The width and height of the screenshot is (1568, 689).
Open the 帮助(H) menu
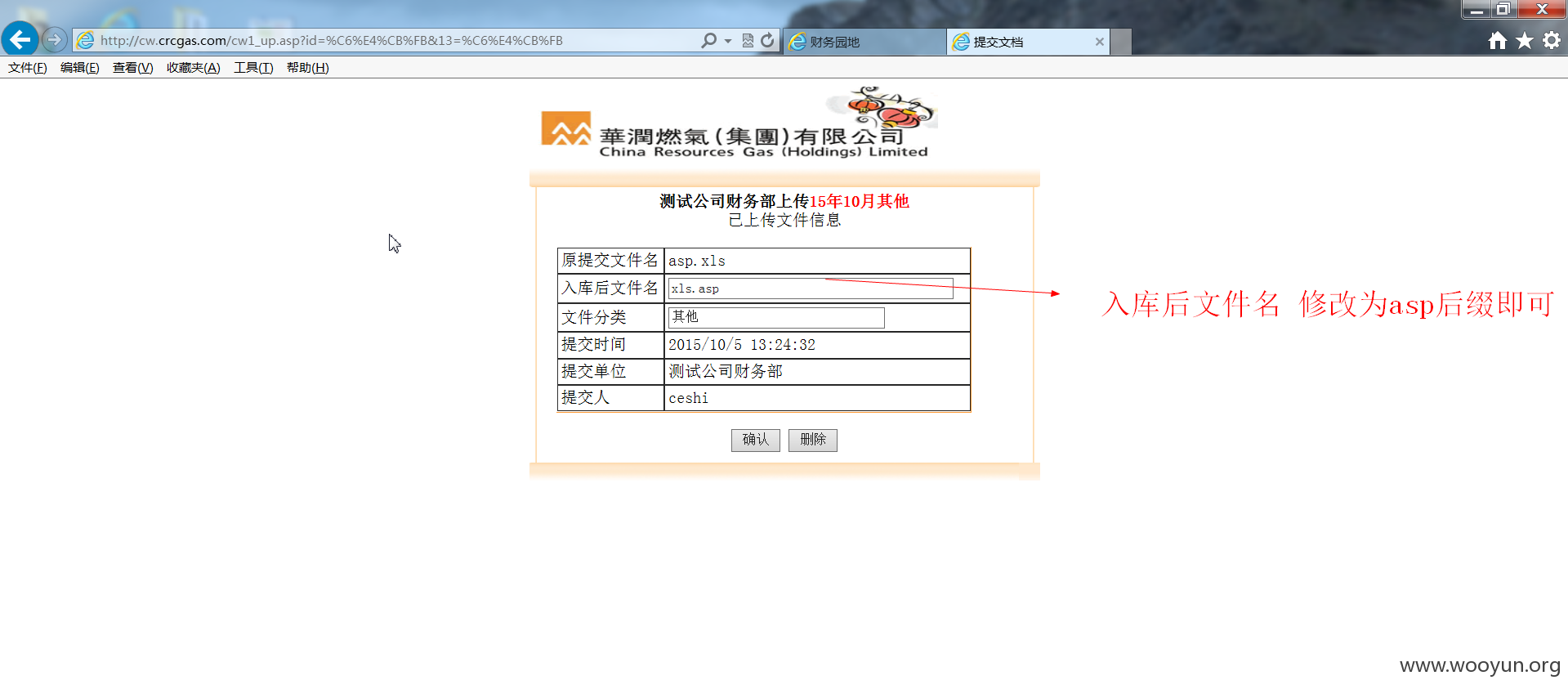[x=308, y=68]
